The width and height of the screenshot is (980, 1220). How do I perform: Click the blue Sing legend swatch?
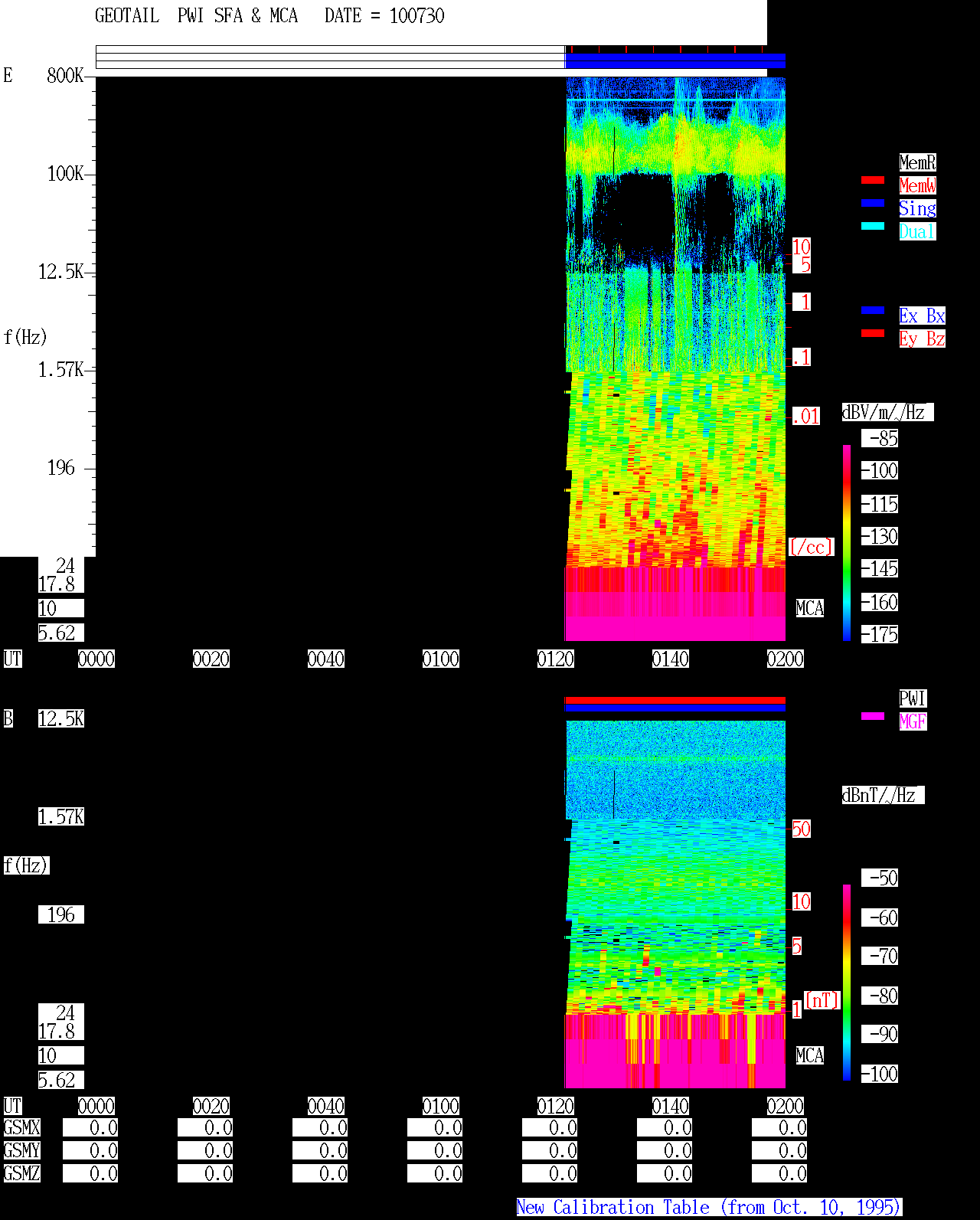point(873,203)
